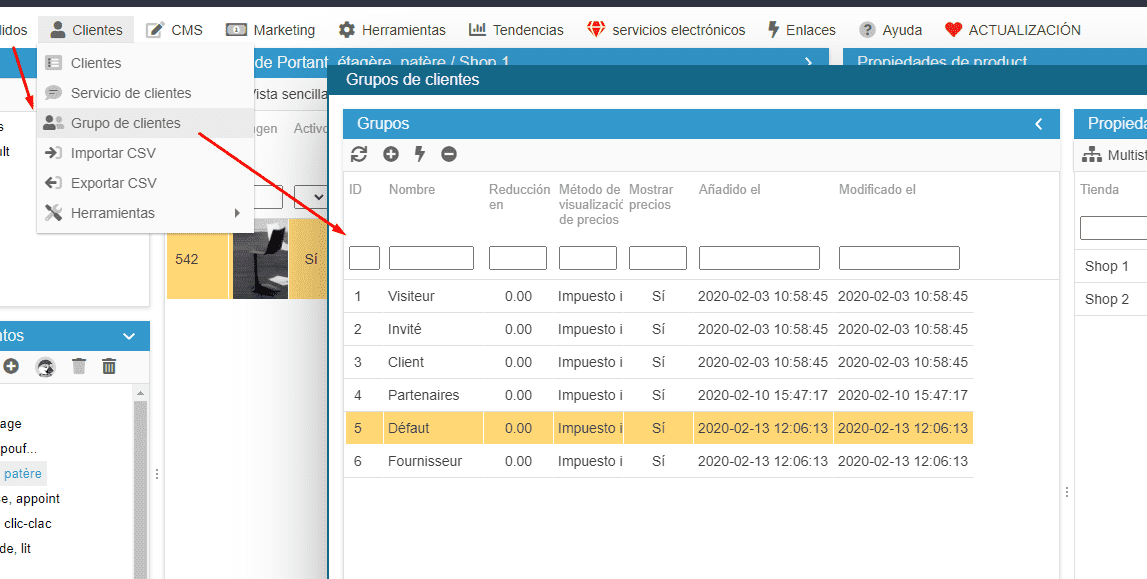
Task: Click the Nombre filter input field
Action: tap(431, 258)
